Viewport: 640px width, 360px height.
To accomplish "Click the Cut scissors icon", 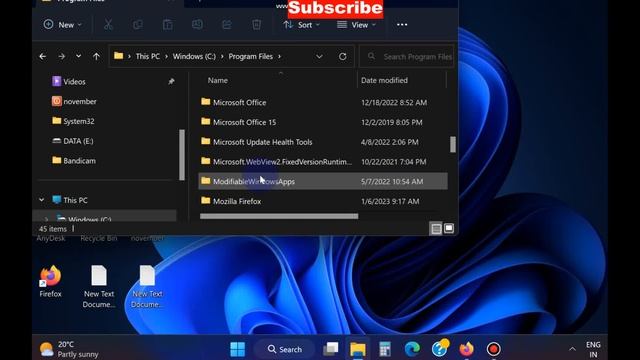I will (108, 25).
